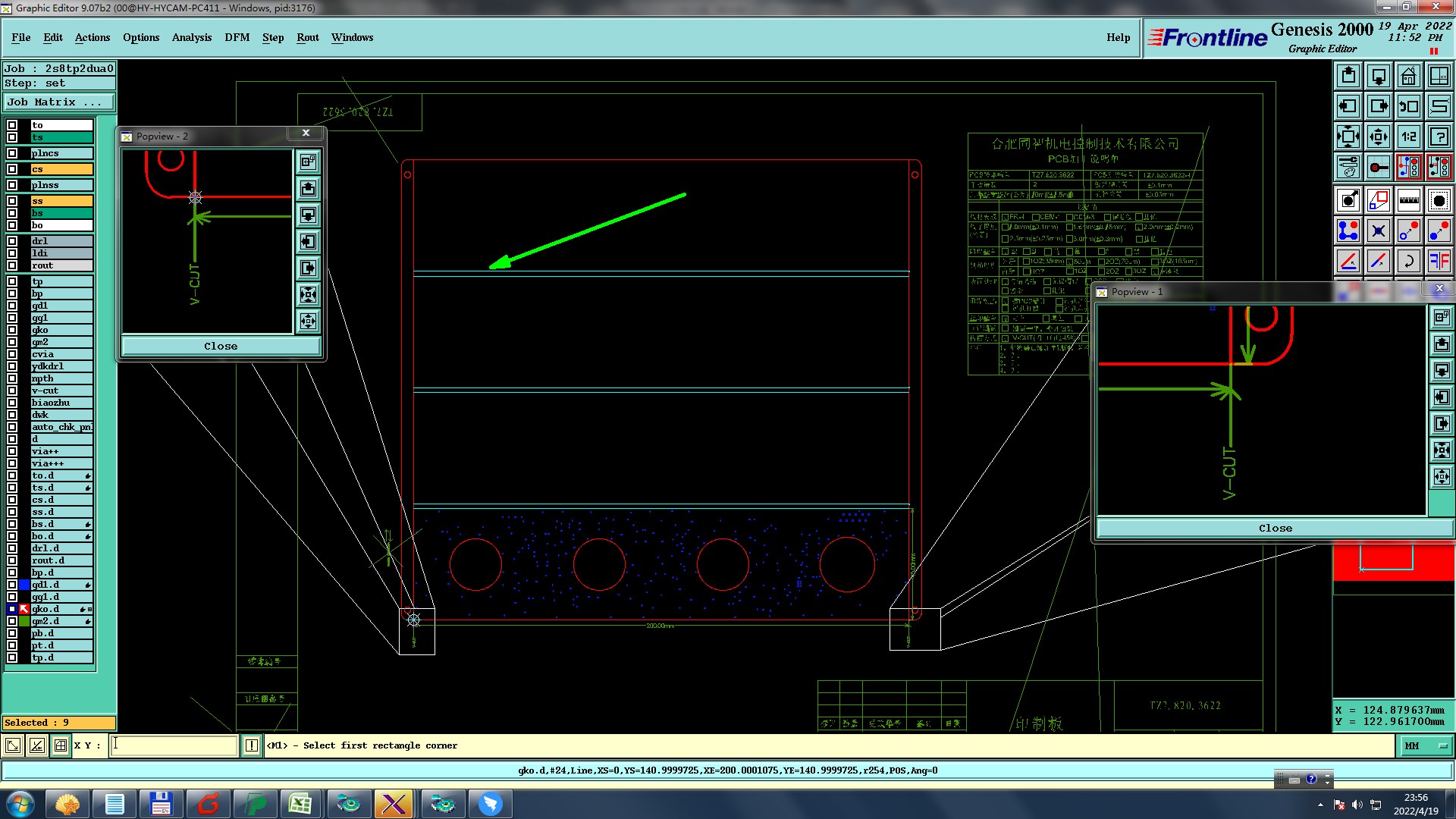The width and height of the screenshot is (1456, 819).
Task: Click the wrench graphic options icon
Action: tap(1348, 167)
